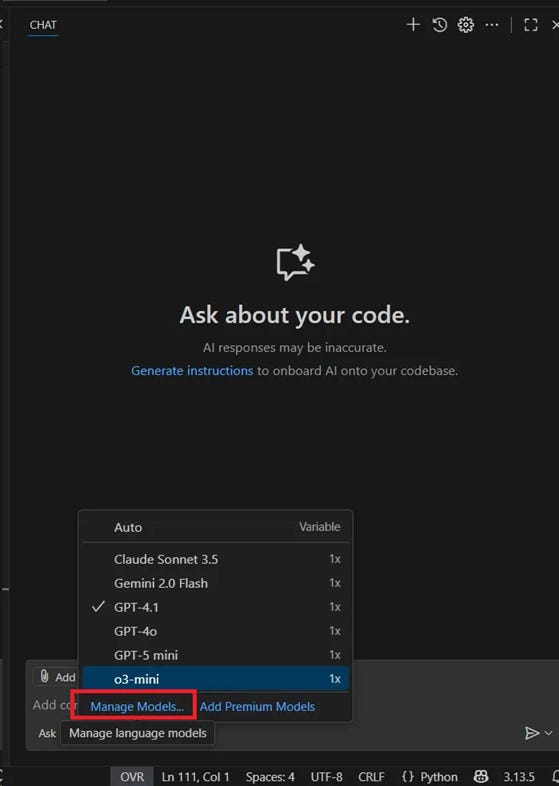
Task: Click Add Premium Models link
Action: [x=257, y=706]
